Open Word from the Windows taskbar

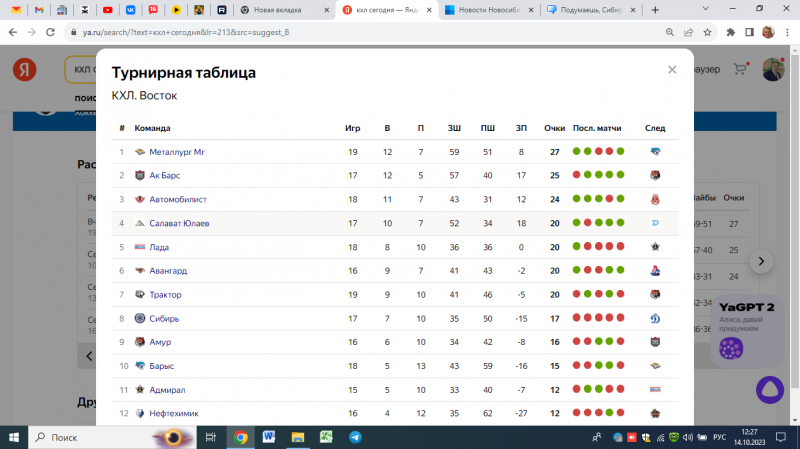[269, 437]
